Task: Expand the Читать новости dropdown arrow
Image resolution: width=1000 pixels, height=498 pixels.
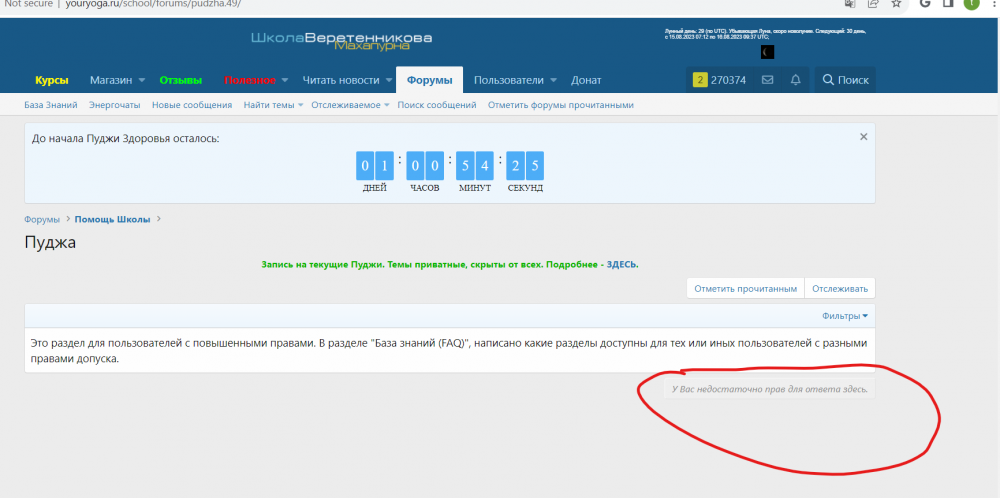Action: 387,80
